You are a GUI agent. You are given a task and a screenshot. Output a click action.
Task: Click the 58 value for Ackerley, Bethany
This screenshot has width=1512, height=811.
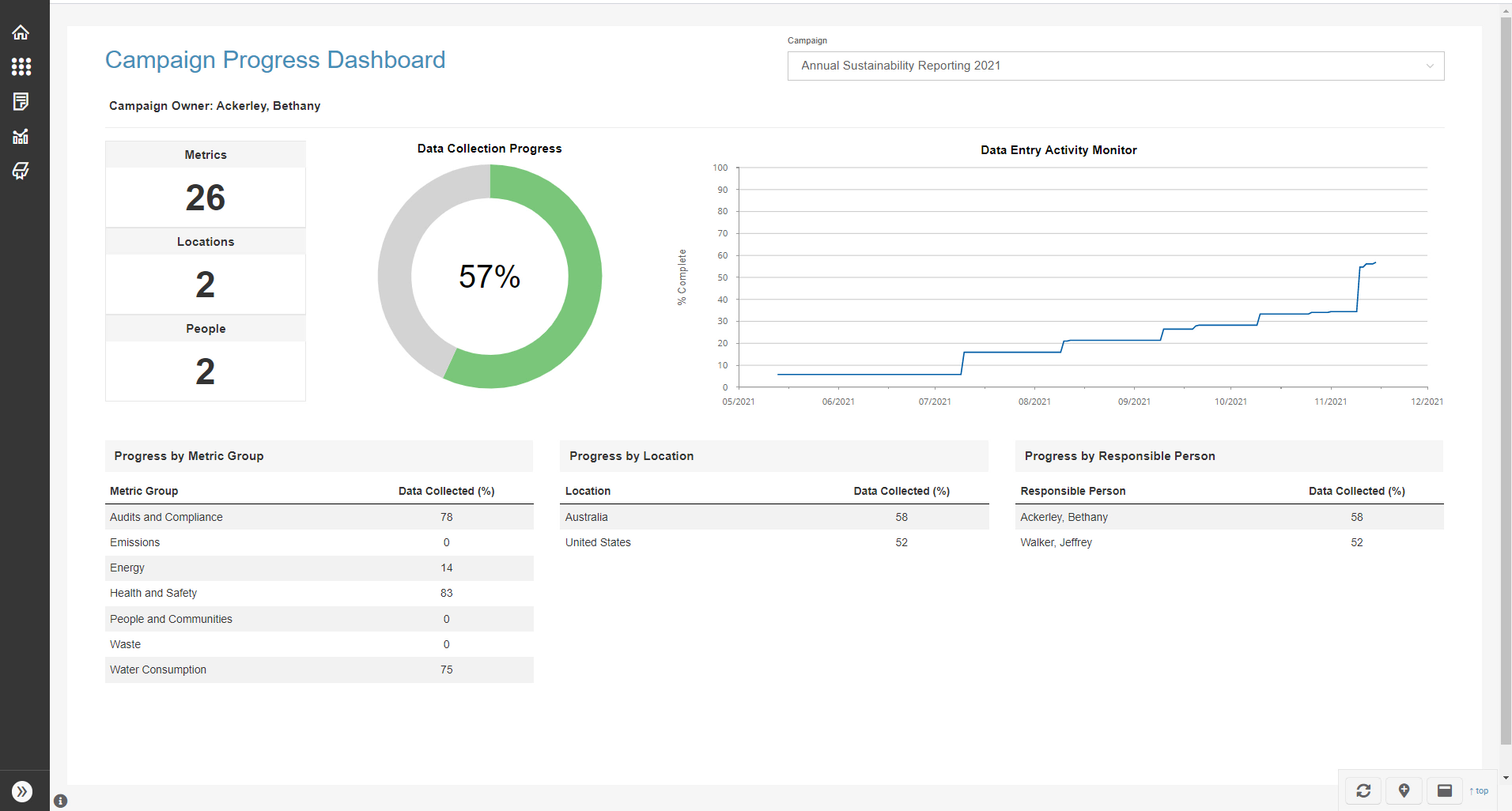click(x=1357, y=517)
